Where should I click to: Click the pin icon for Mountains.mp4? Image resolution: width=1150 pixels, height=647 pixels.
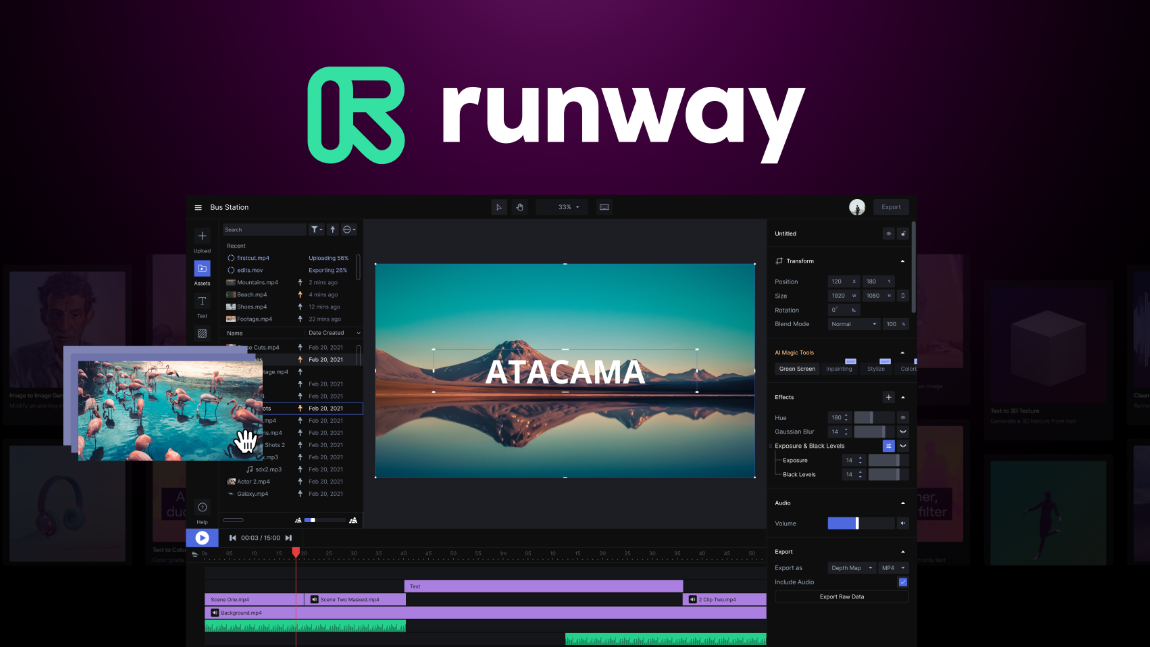(300, 282)
